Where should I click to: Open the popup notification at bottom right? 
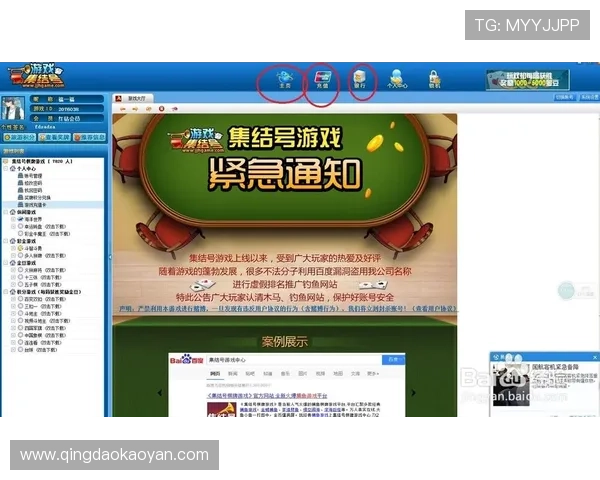point(545,380)
